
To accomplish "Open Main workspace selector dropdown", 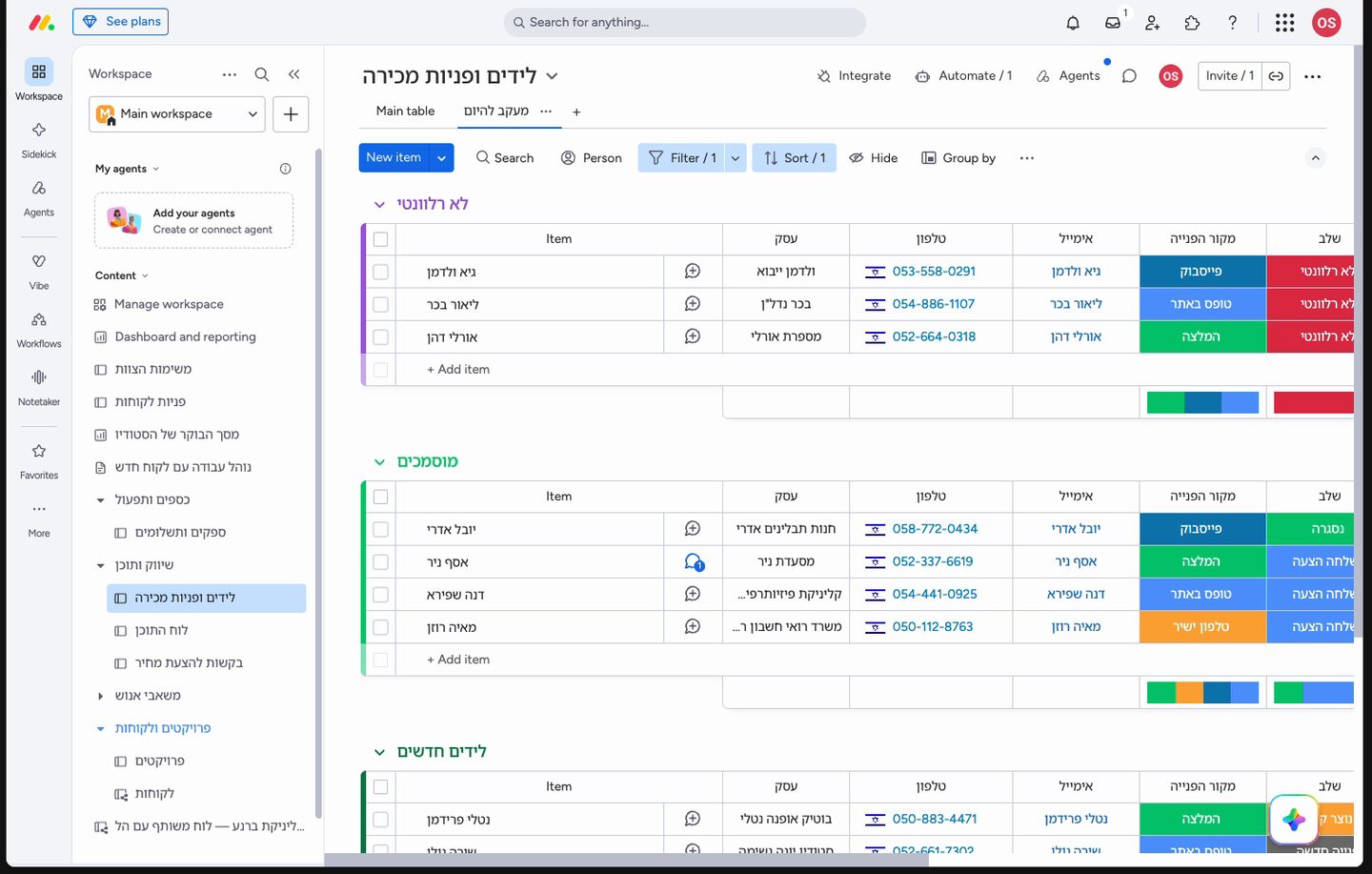I will (x=177, y=113).
